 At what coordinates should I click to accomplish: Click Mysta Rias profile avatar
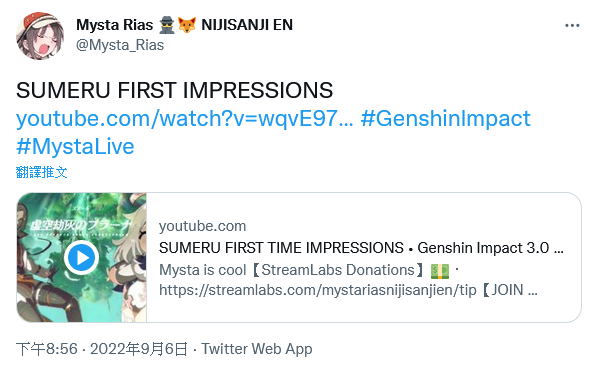pos(40,35)
